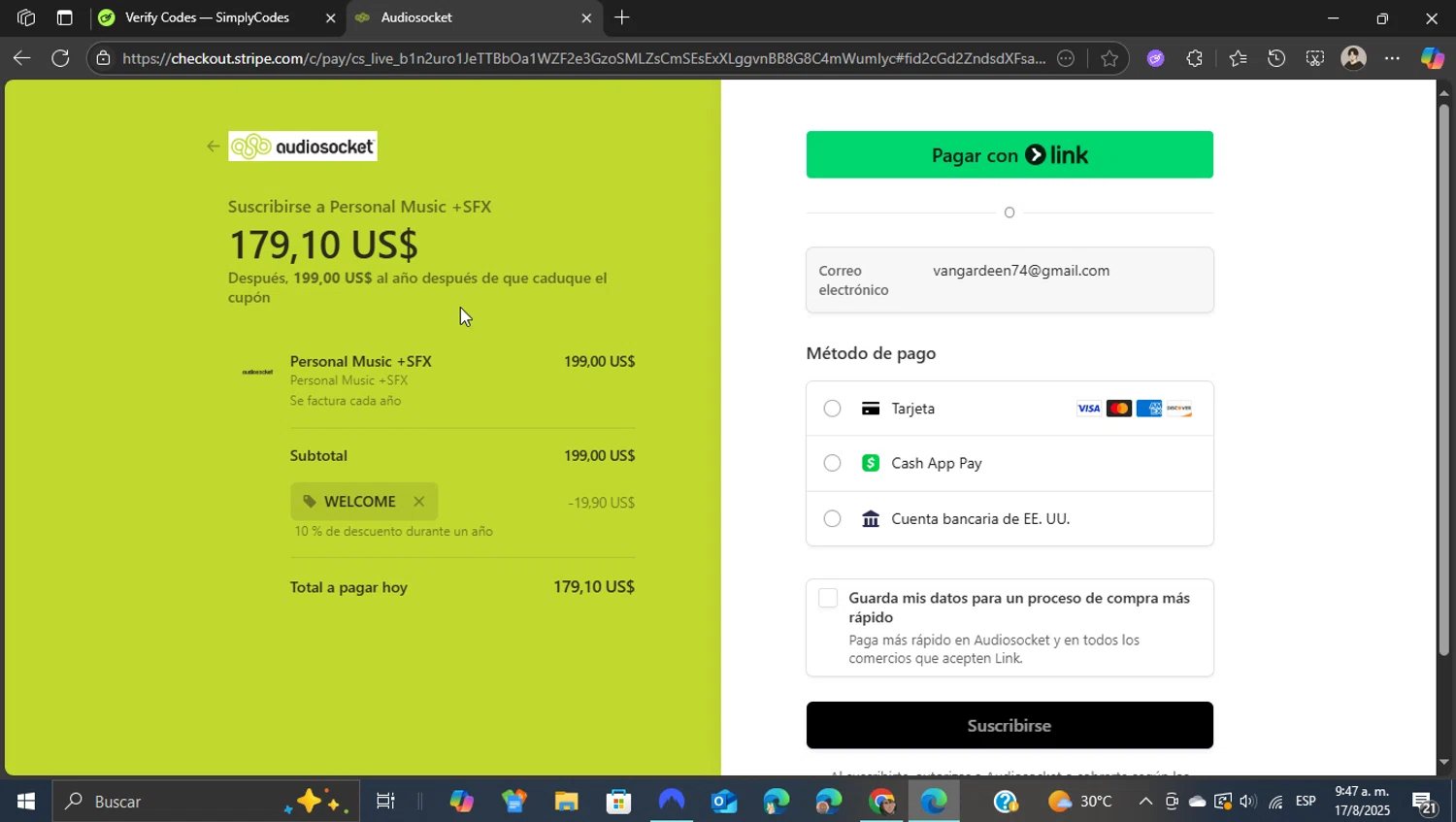Click the Personal Music +SFX product thumbnail
The width and height of the screenshot is (1456, 822).
click(257, 372)
